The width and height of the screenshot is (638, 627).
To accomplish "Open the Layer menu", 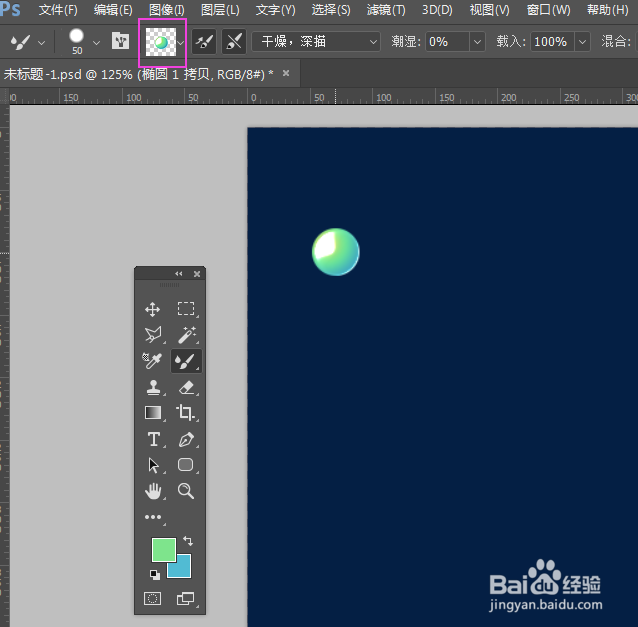I will [x=220, y=10].
